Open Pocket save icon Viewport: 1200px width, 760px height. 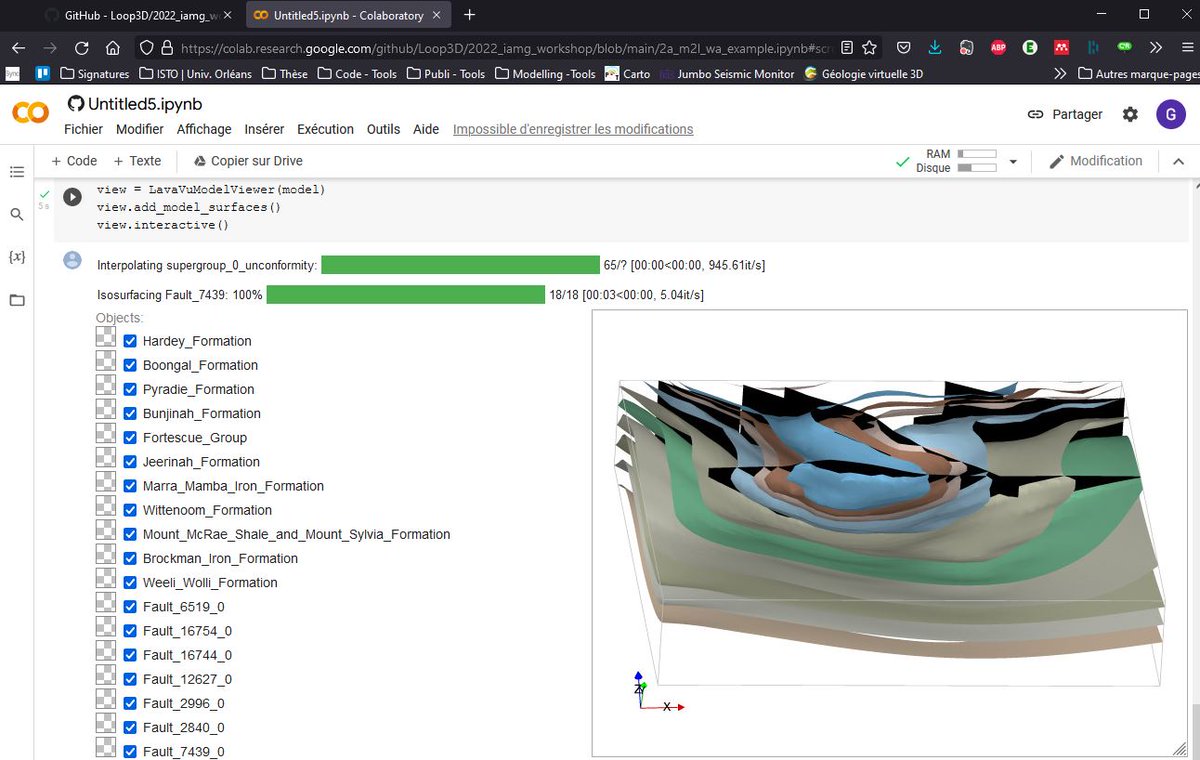pos(903,47)
